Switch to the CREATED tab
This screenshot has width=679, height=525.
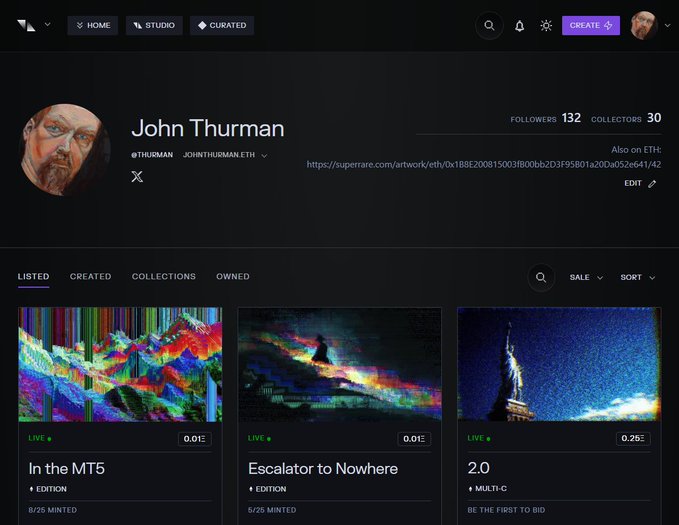(91, 276)
